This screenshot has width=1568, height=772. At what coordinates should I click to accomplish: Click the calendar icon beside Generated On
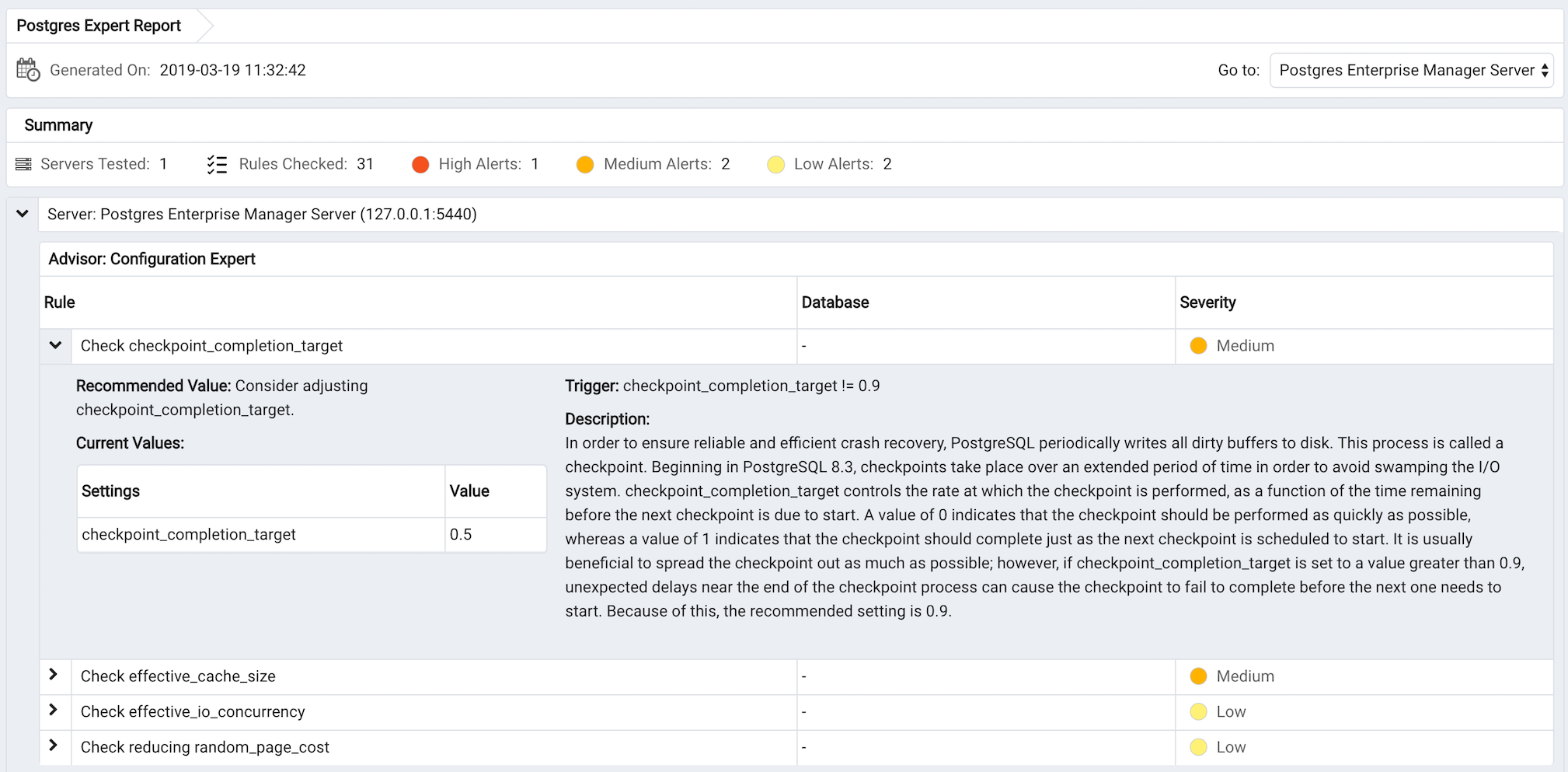click(28, 69)
